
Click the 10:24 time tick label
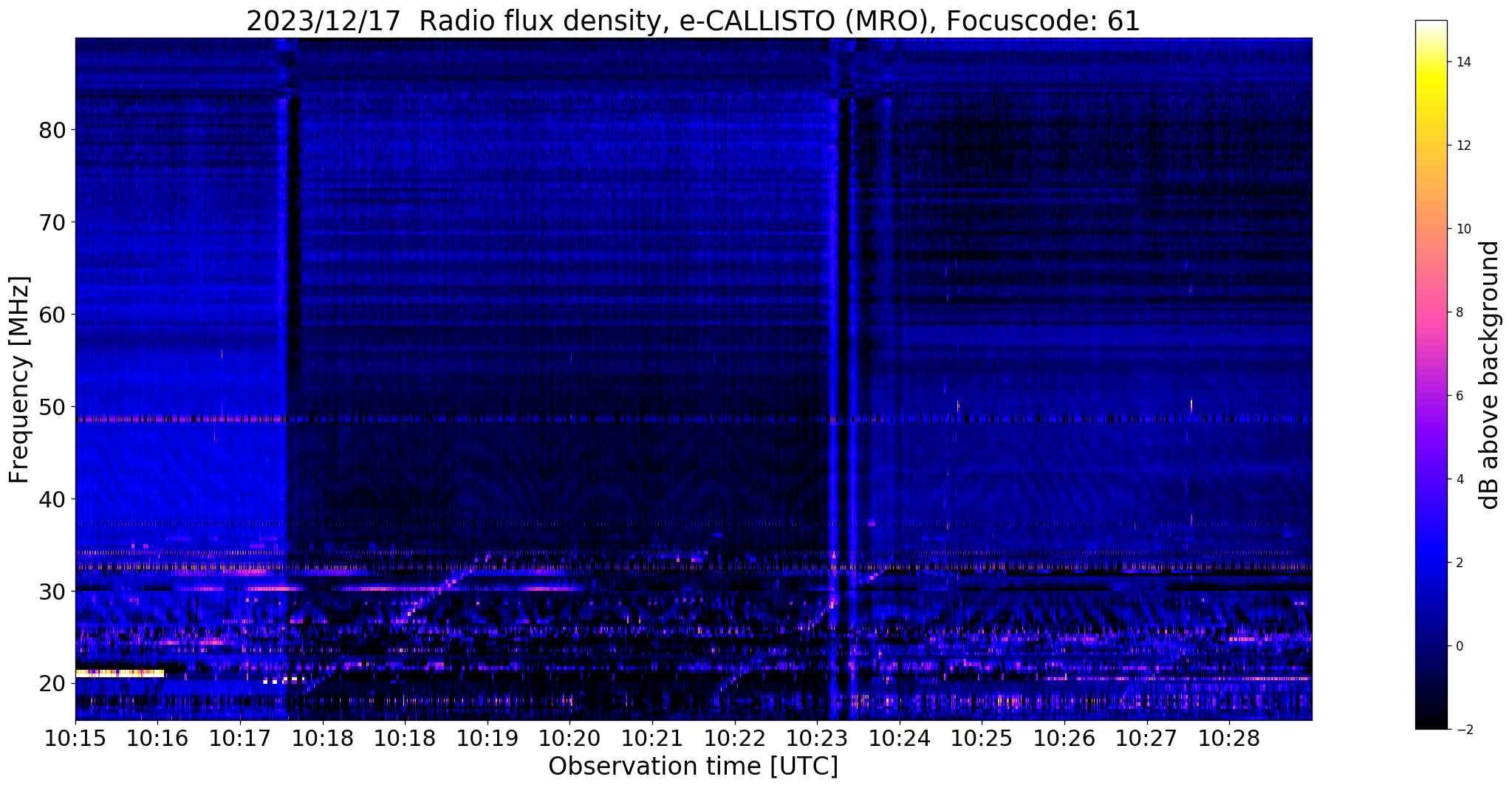click(899, 739)
